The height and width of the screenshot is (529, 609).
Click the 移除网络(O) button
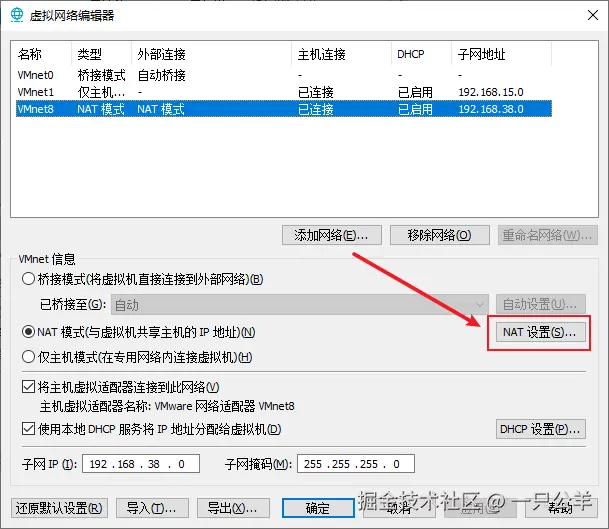point(439,235)
